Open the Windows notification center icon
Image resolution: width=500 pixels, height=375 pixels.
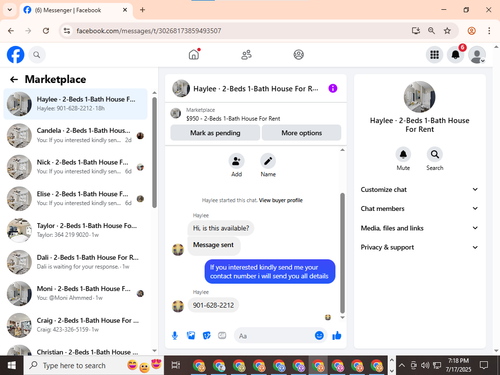click(484, 365)
